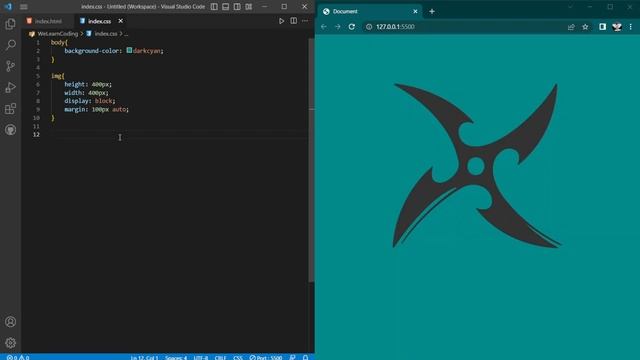Screen dimensions: 640x360
Task: Close the Document browser tab
Action: tap(415, 11)
